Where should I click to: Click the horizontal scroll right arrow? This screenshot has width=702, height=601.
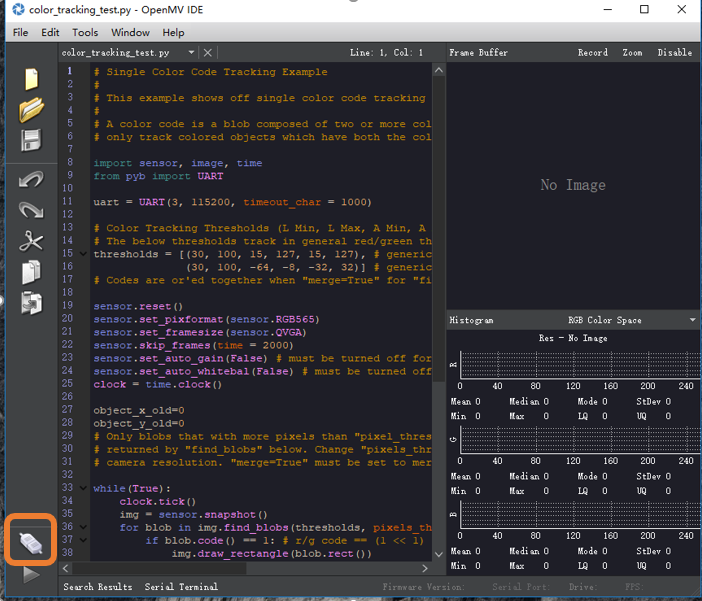point(425,568)
